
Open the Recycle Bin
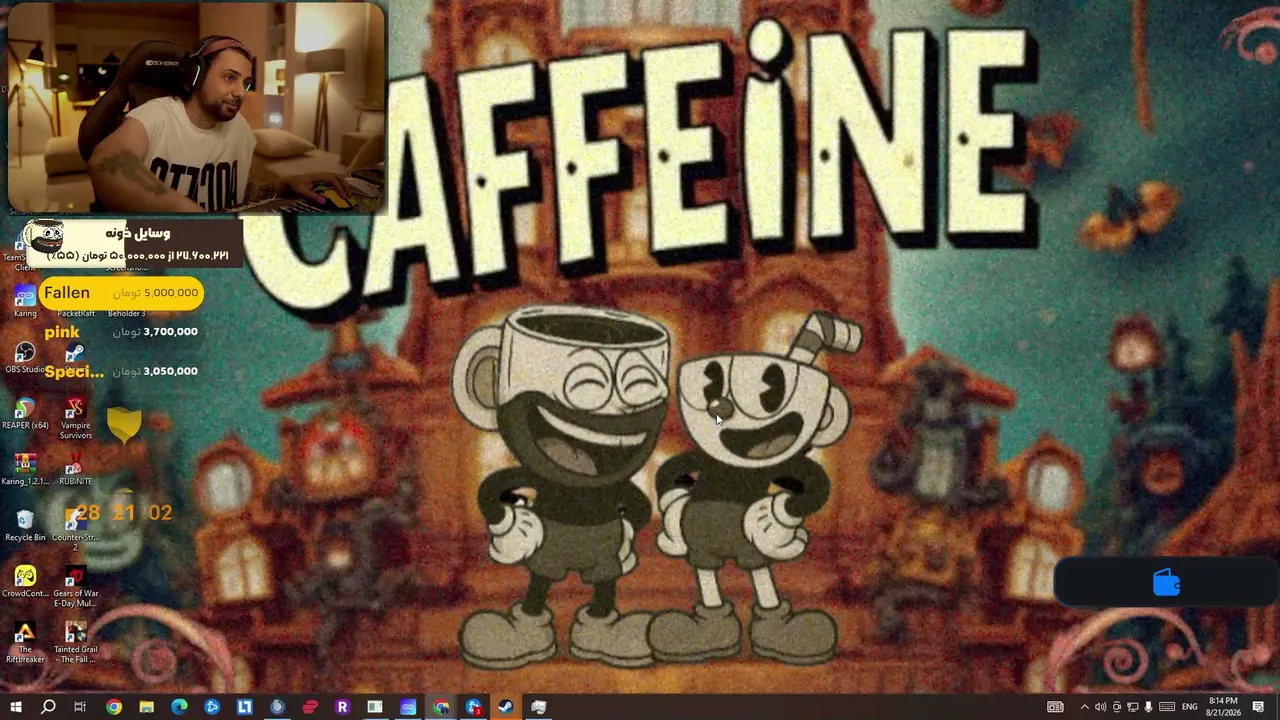25,525
